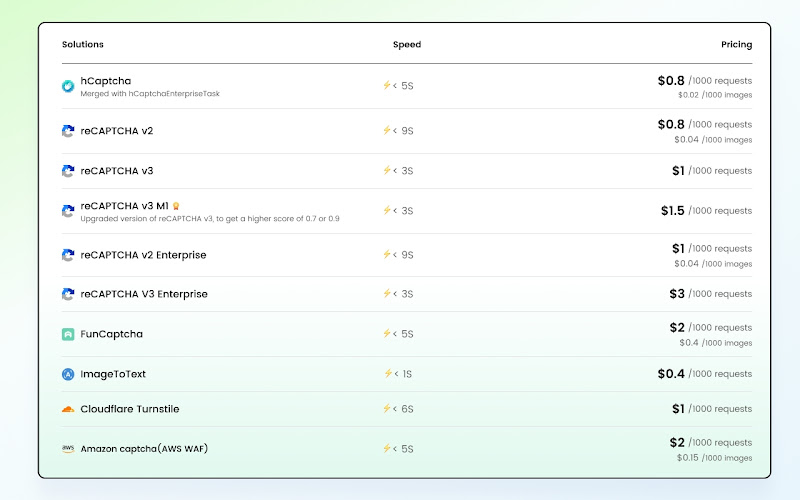This screenshot has height=500, width=800.
Task: Click 'Upgraded version of reCAPTCHA v3' description
Action: pyautogui.click(x=210, y=219)
